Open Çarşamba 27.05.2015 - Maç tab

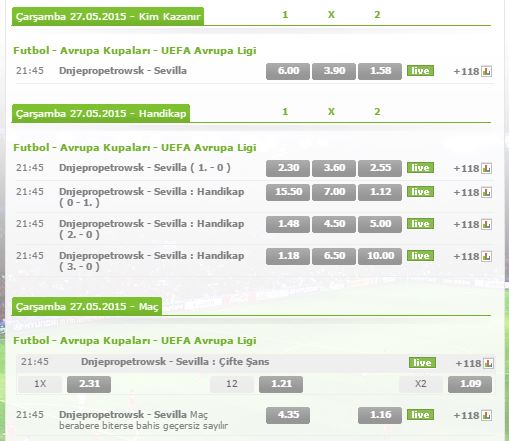tap(87, 307)
